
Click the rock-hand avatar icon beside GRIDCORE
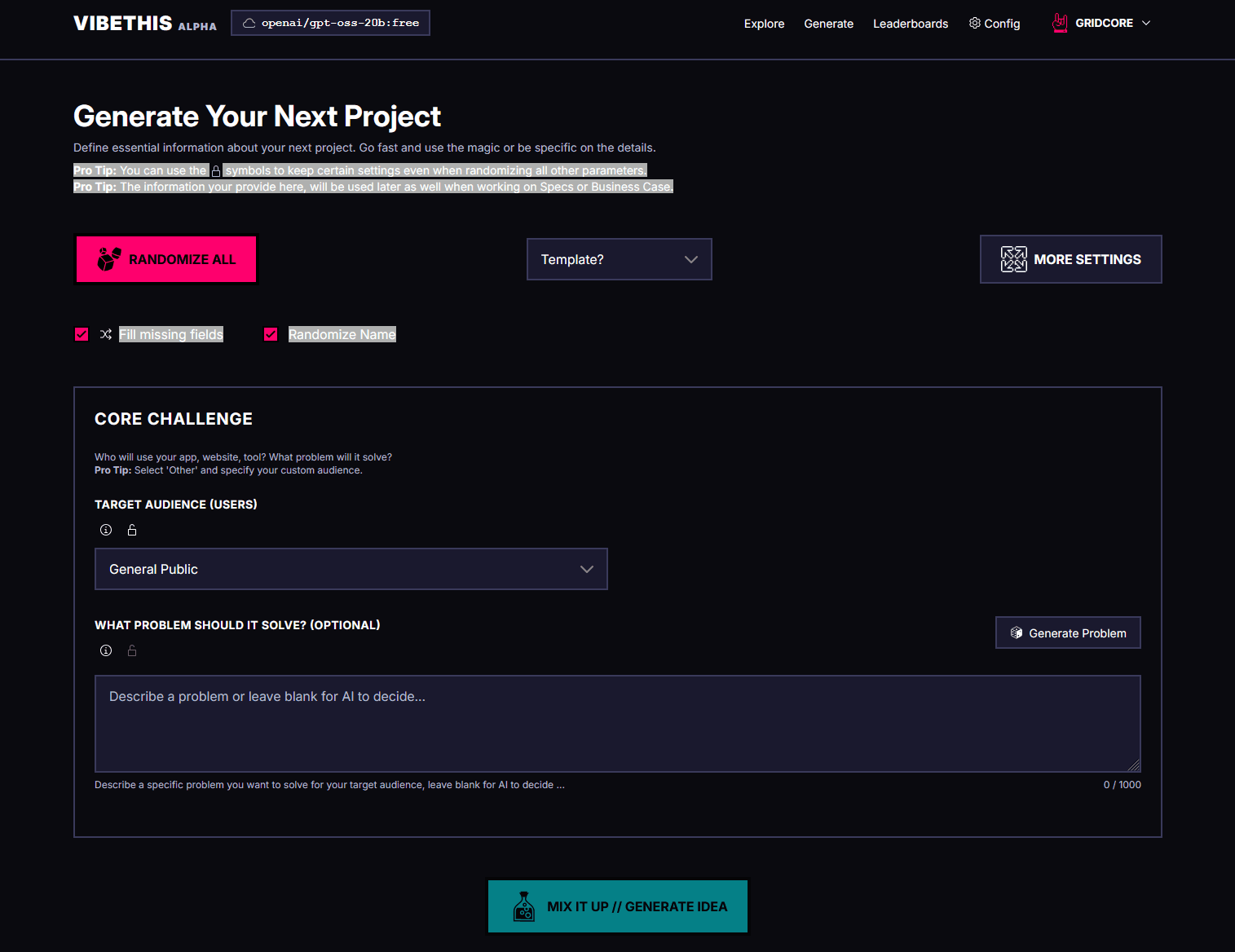pyautogui.click(x=1059, y=23)
